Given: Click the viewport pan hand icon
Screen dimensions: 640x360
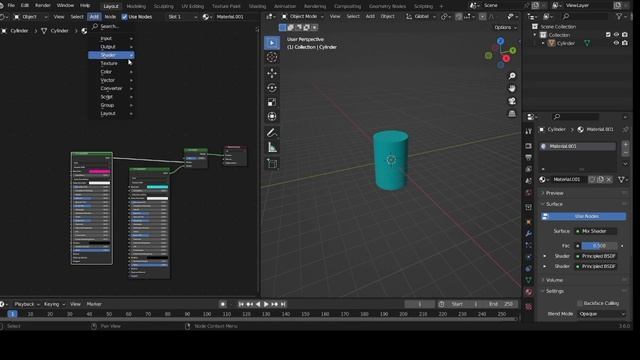Looking at the screenshot, I should (x=512, y=89).
